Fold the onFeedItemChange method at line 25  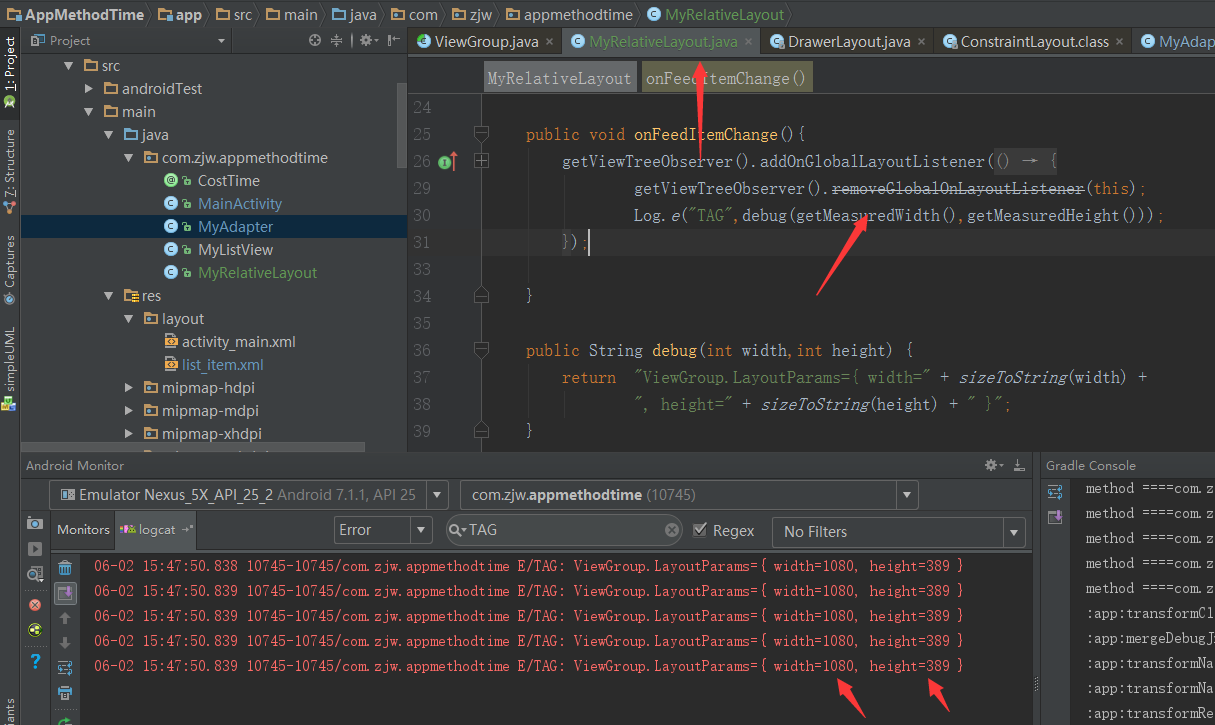point(481,133)
